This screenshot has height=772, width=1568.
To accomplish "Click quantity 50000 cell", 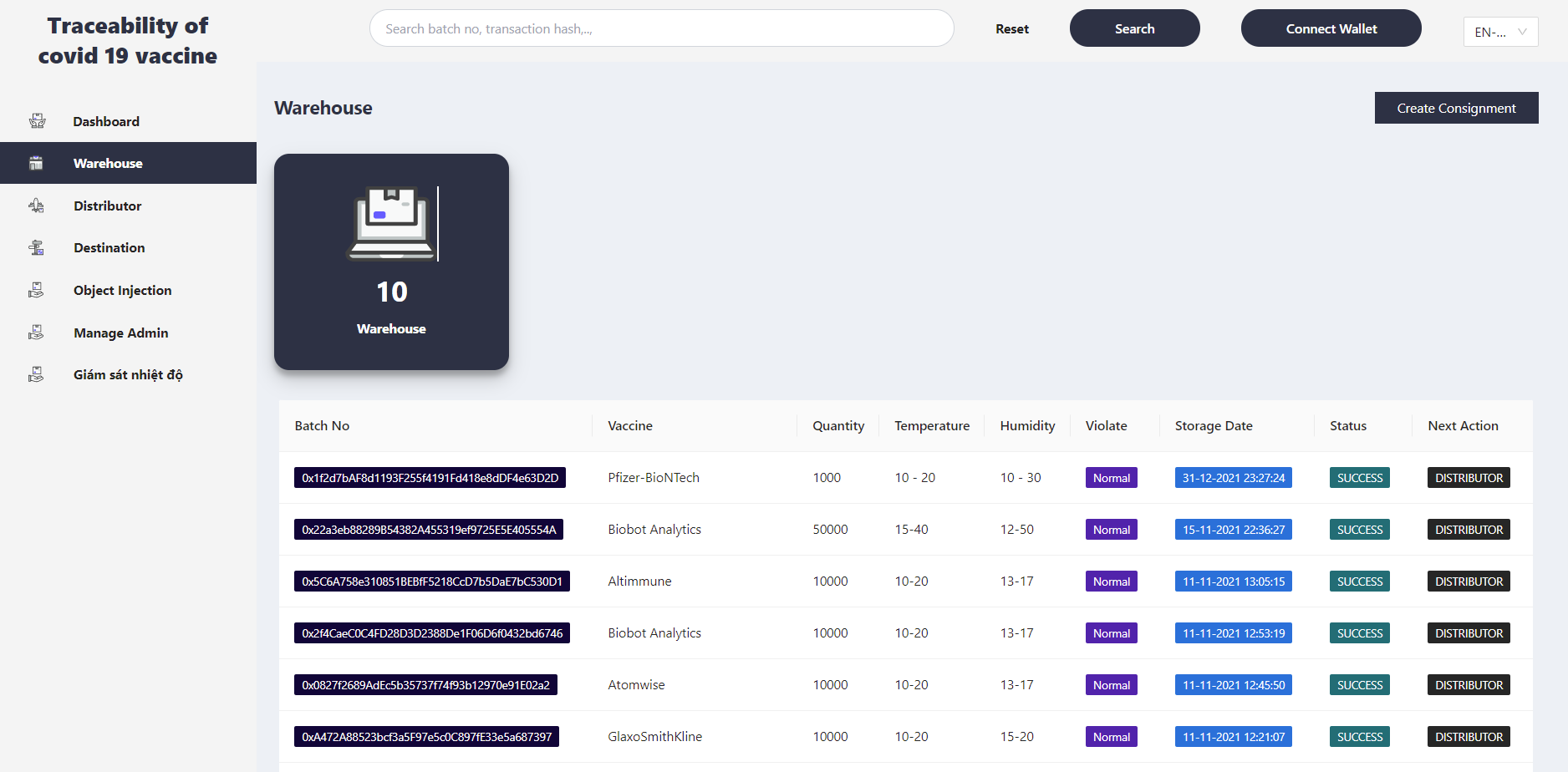I will [830, 530].
